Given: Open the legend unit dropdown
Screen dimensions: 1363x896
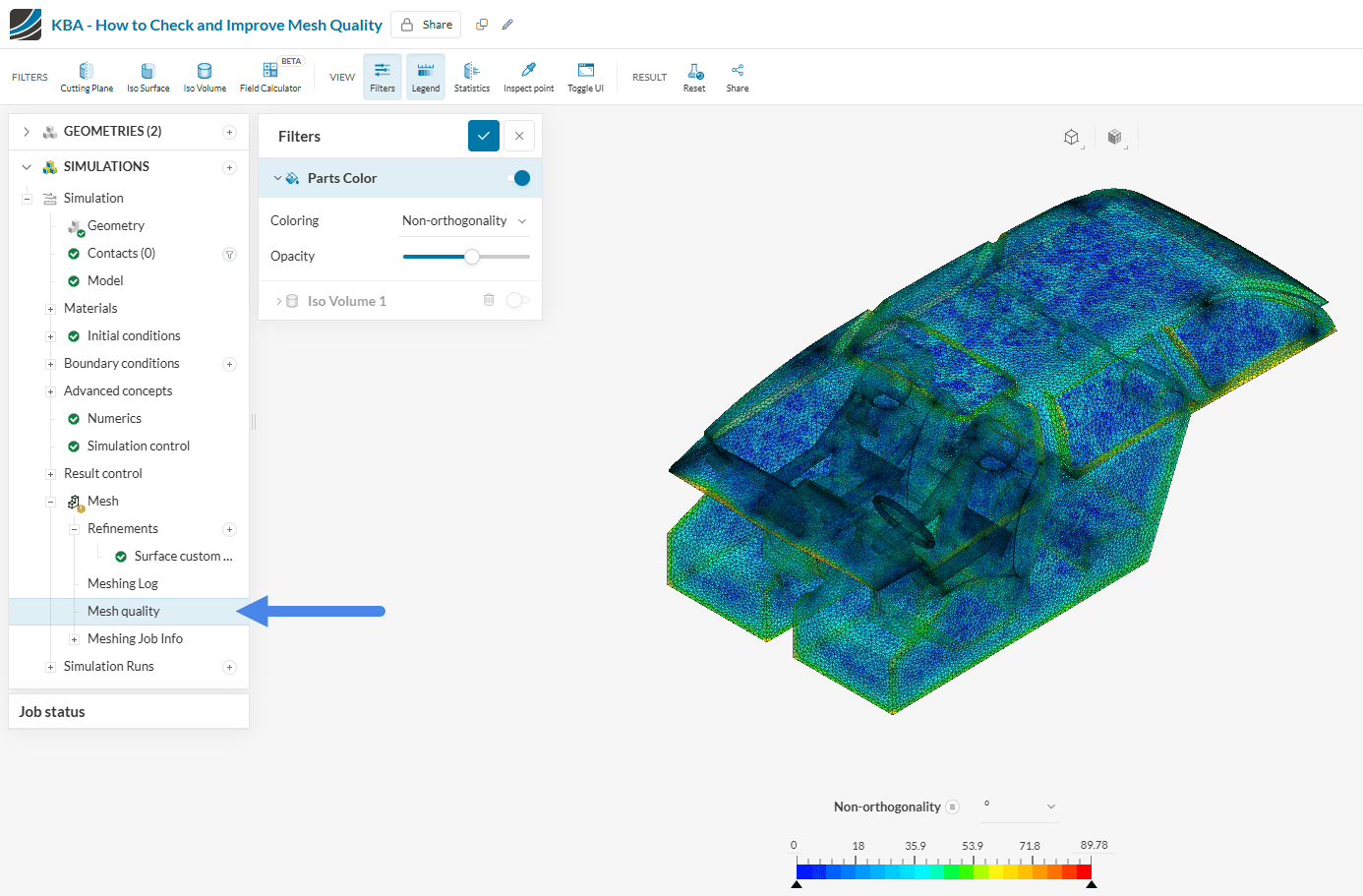Looking at the screenshot, I should [1019, 806].
